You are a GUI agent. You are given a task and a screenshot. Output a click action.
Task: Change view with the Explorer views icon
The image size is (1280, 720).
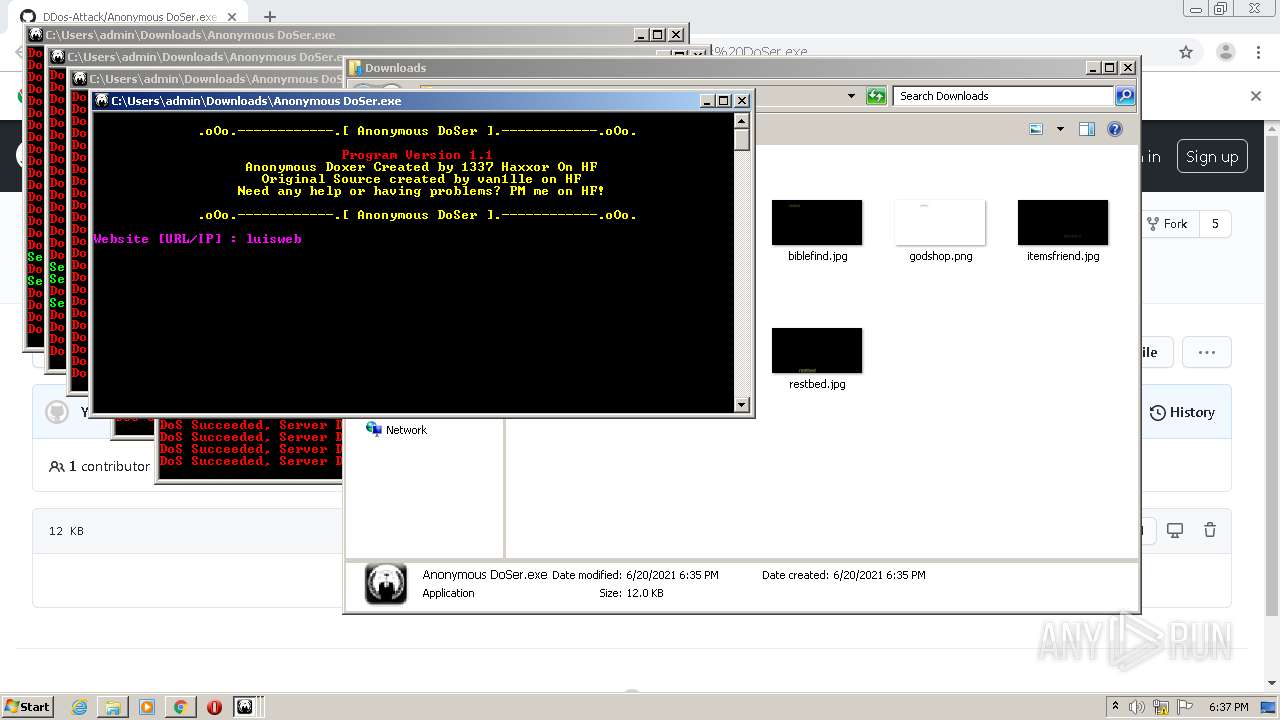pyautogui.click(x=1037, y=129)
